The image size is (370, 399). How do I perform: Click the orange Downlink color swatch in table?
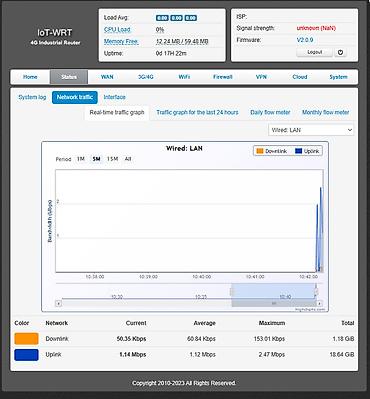click(x=26, y=339)
